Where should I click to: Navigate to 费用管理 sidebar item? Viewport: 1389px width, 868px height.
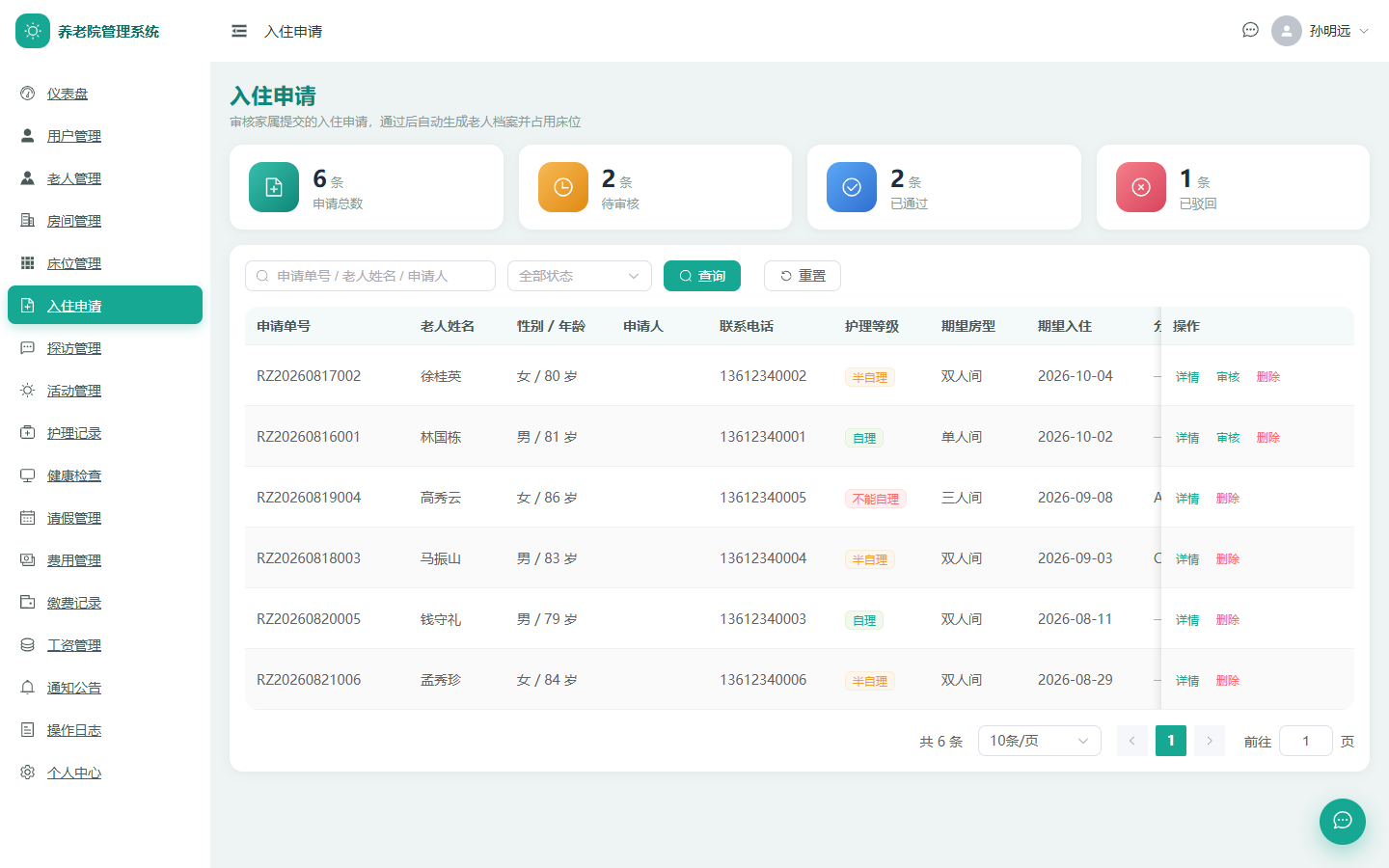tap(74, 560)
